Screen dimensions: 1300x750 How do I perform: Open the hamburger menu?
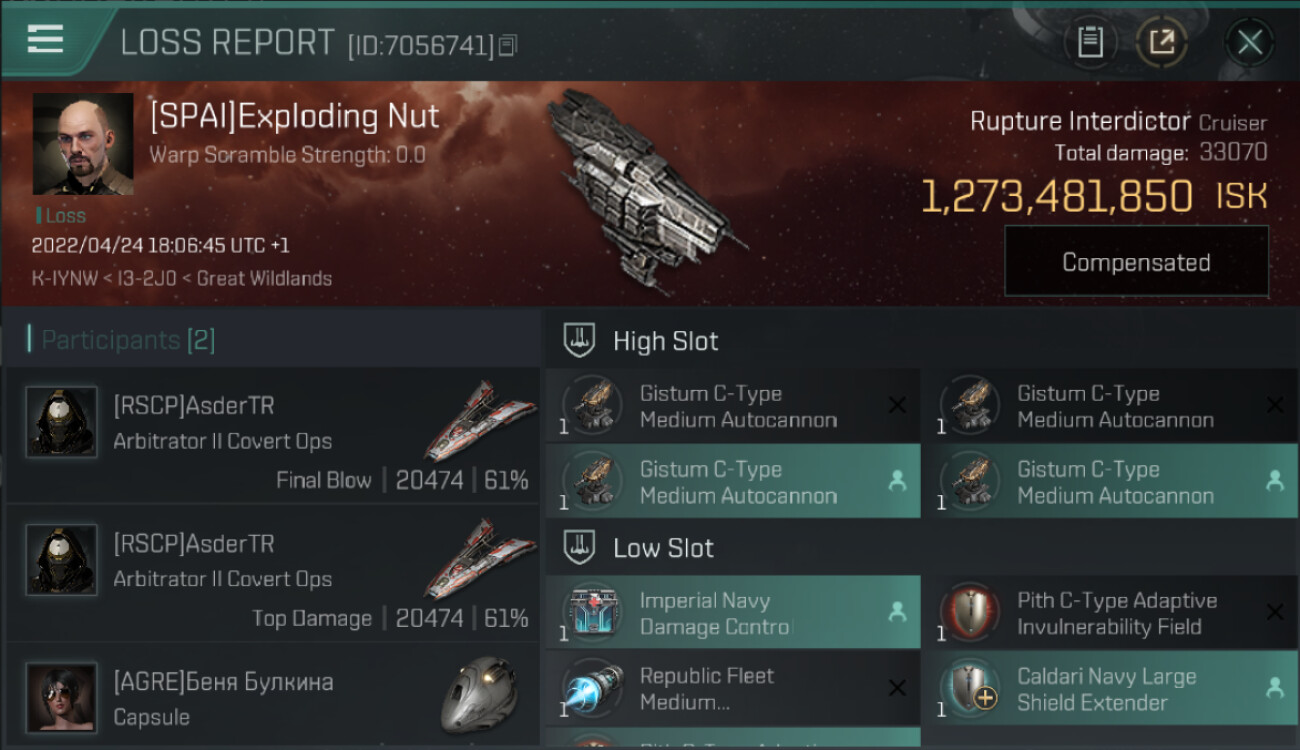(x=46, y=39)
